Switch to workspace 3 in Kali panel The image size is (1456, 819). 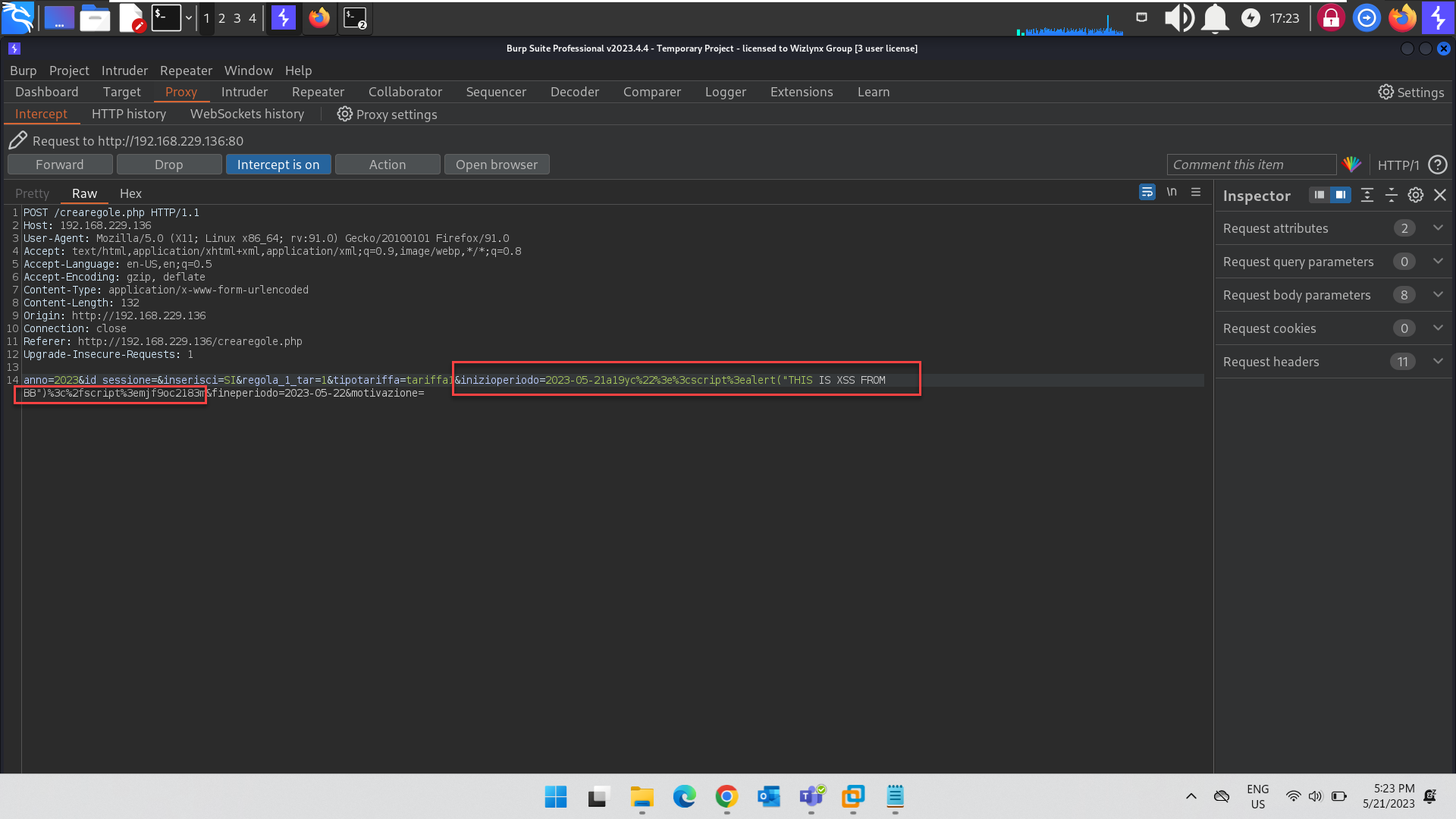(237, 18)
